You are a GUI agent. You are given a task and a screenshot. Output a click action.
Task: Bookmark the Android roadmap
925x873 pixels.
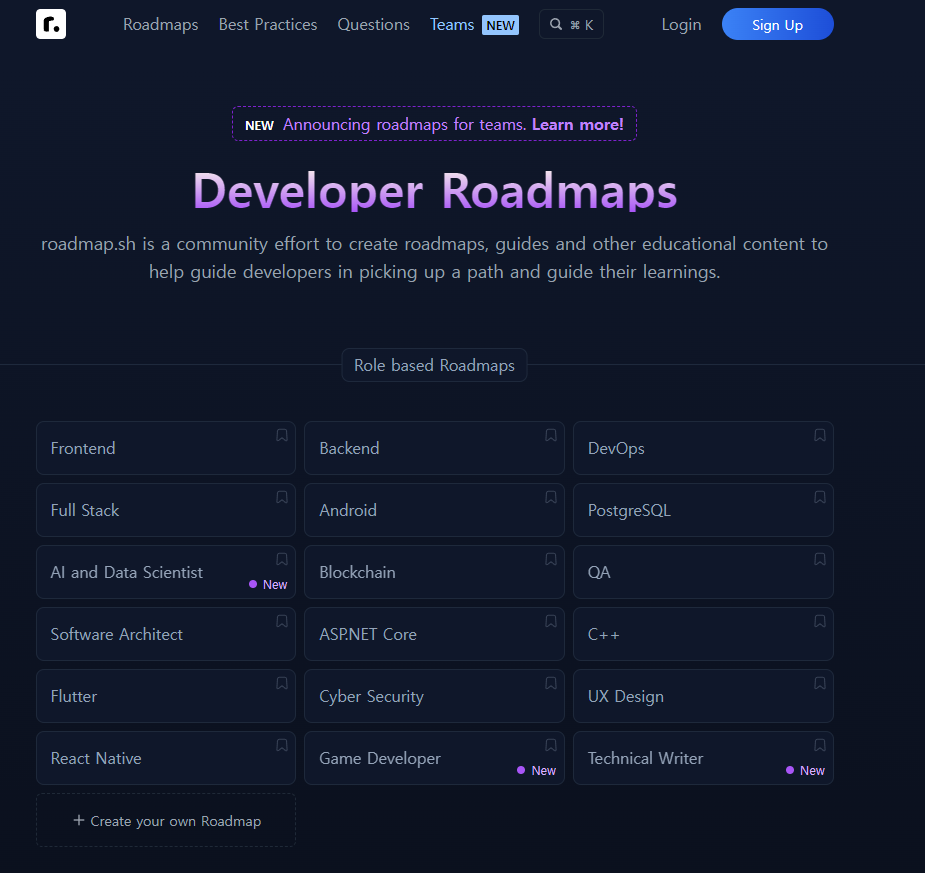coord(551,497)
